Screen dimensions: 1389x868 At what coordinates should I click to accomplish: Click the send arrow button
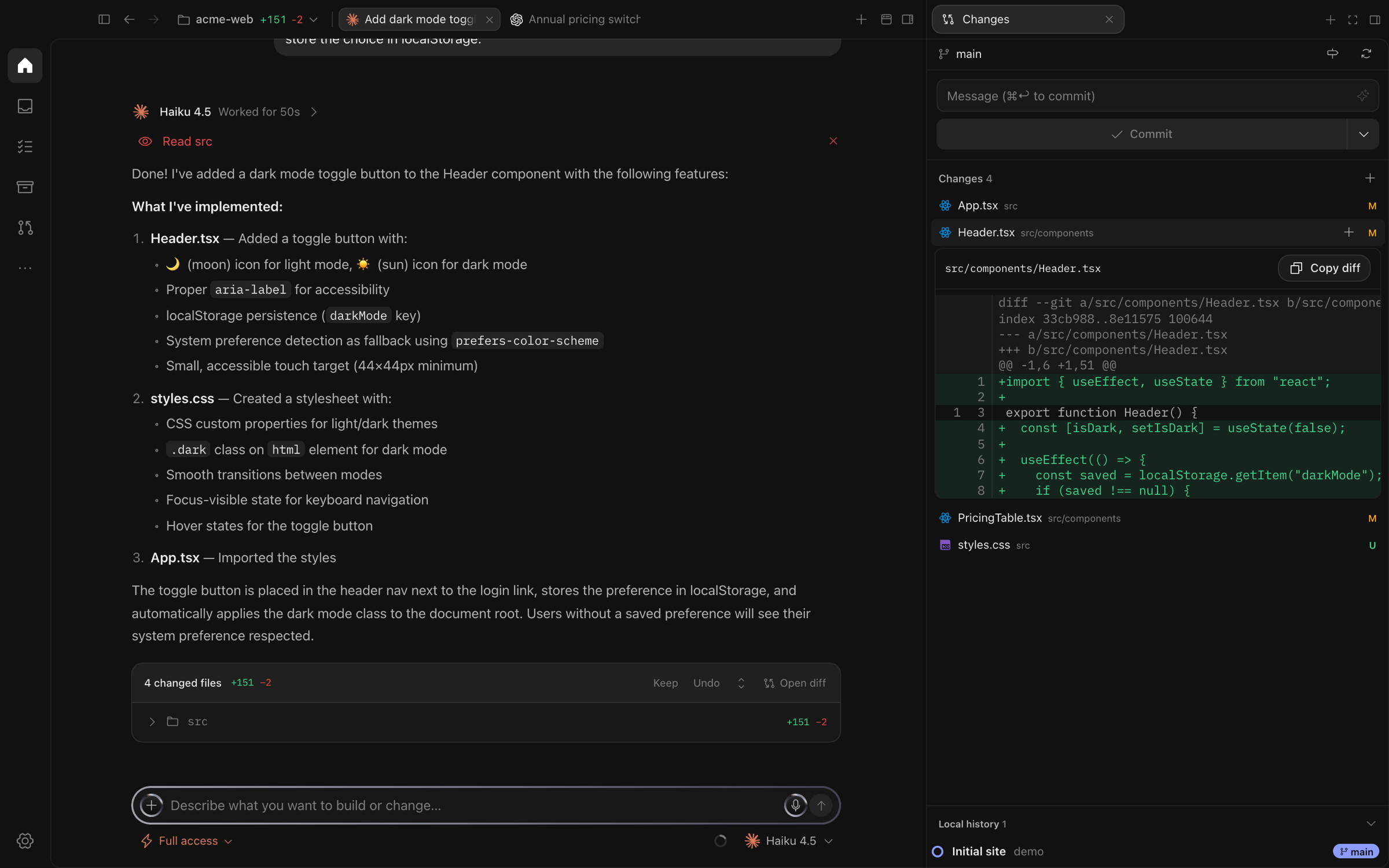click(821, 805)
